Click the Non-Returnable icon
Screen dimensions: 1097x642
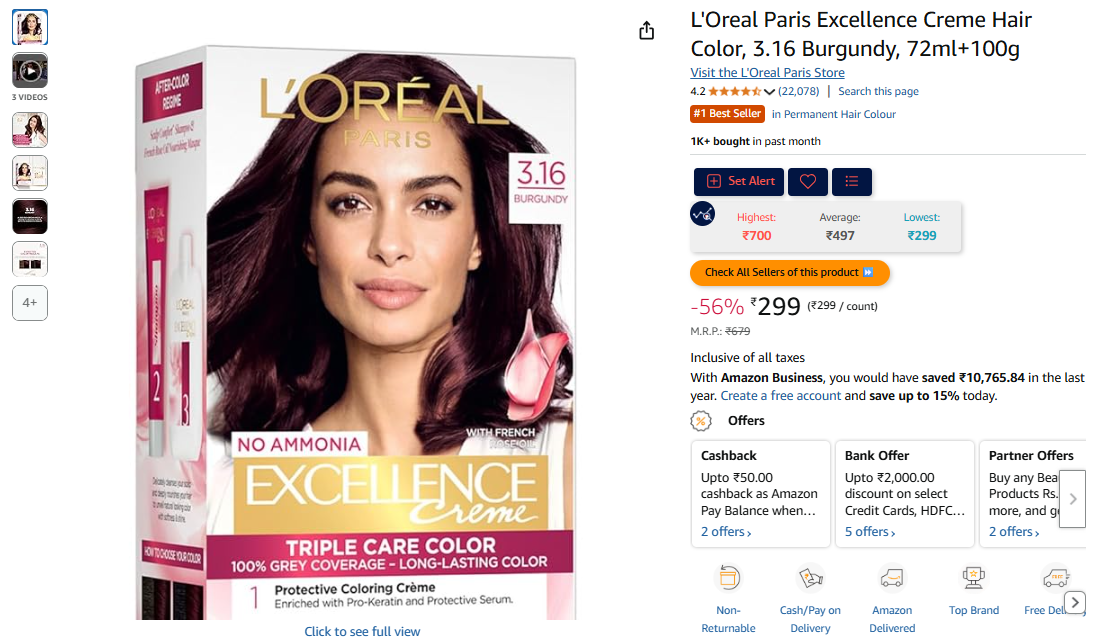coord(728,578)
